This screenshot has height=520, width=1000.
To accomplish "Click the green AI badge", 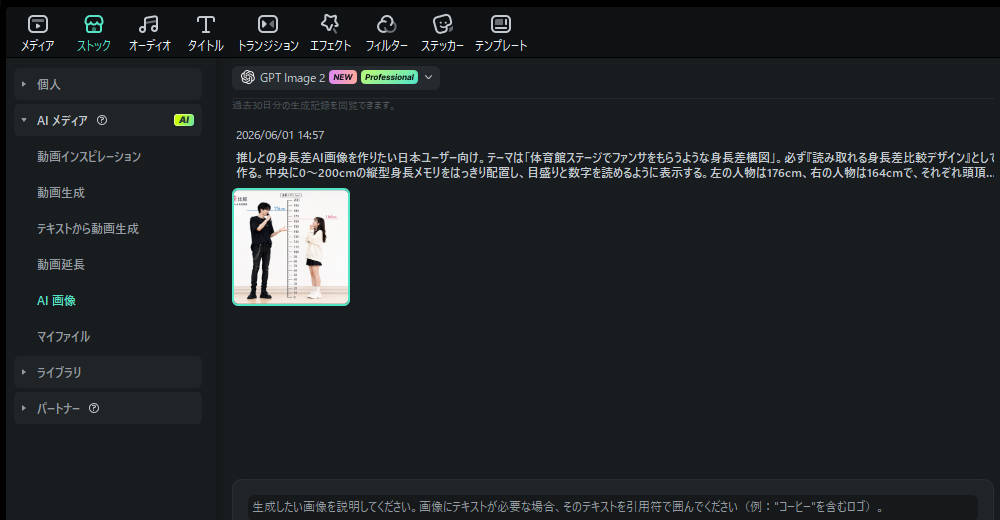I will [x=184, y=120].
